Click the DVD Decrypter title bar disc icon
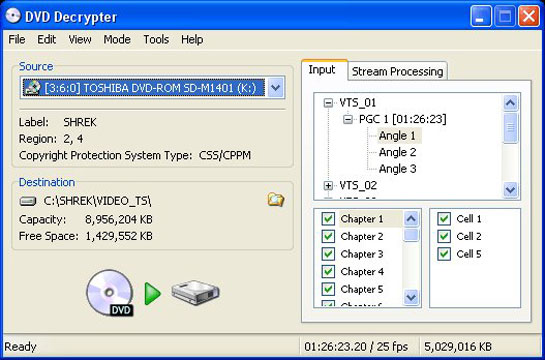 (x=13, y=16)
